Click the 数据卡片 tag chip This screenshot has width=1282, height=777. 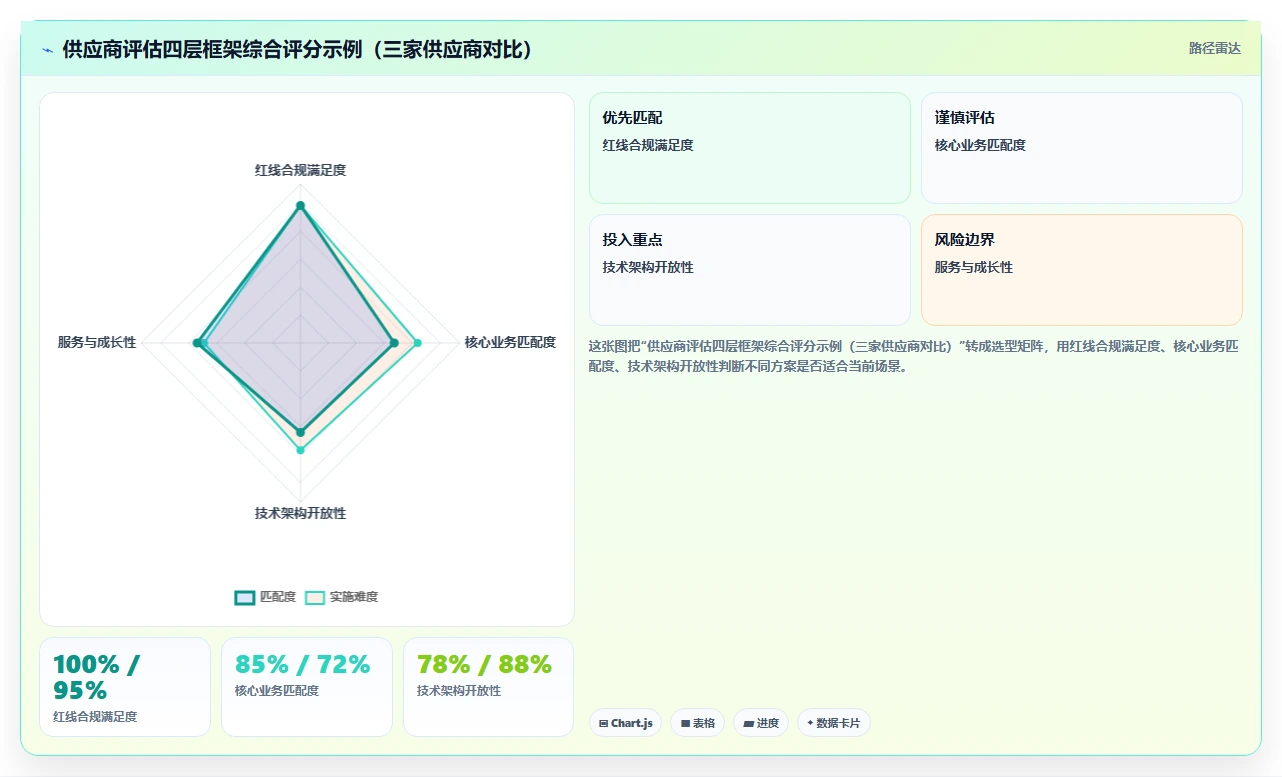tap(834, 723)
